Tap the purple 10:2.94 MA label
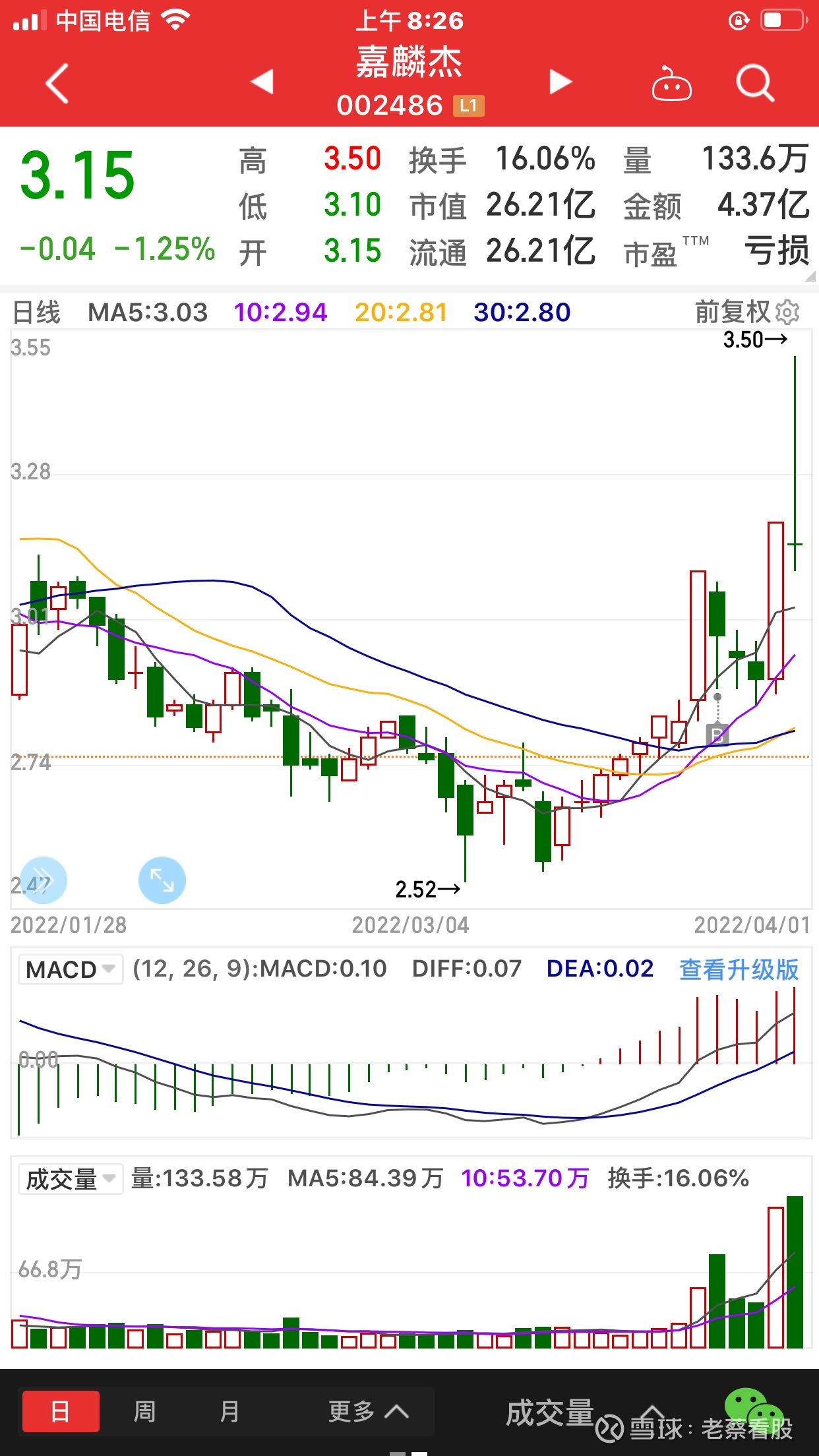This screenshot has width=819, height=1456. [x=280, y=312]
